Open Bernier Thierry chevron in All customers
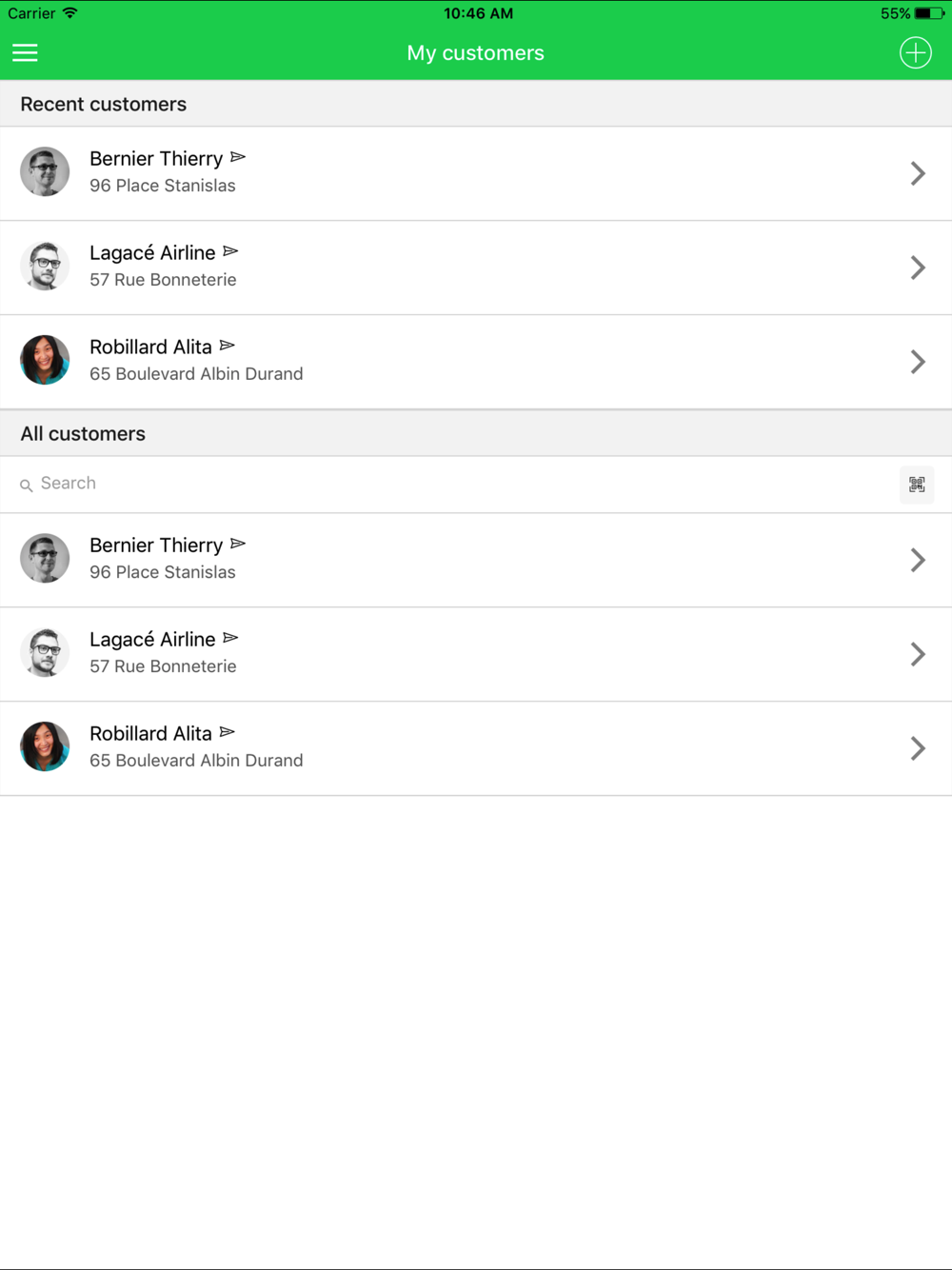 (x=917, y=560)
